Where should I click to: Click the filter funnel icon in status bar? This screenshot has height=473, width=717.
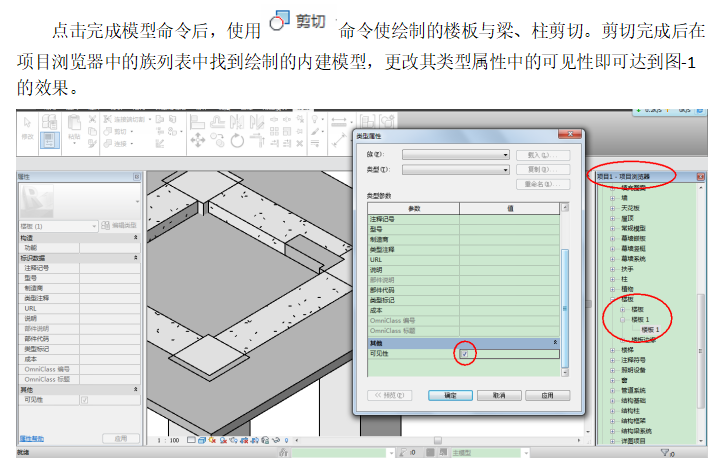pyautogui.click(x=665, y=452)
